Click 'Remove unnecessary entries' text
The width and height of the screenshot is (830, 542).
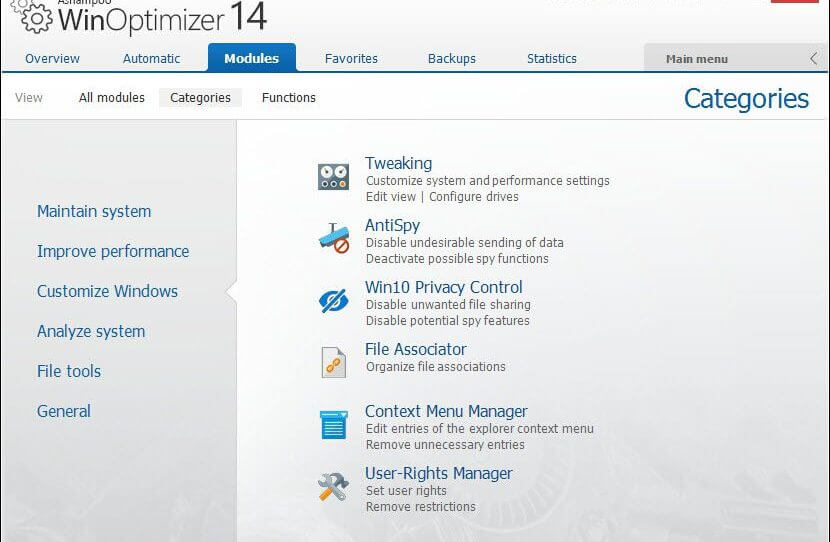pyautogui.click(x=445, y=445)
